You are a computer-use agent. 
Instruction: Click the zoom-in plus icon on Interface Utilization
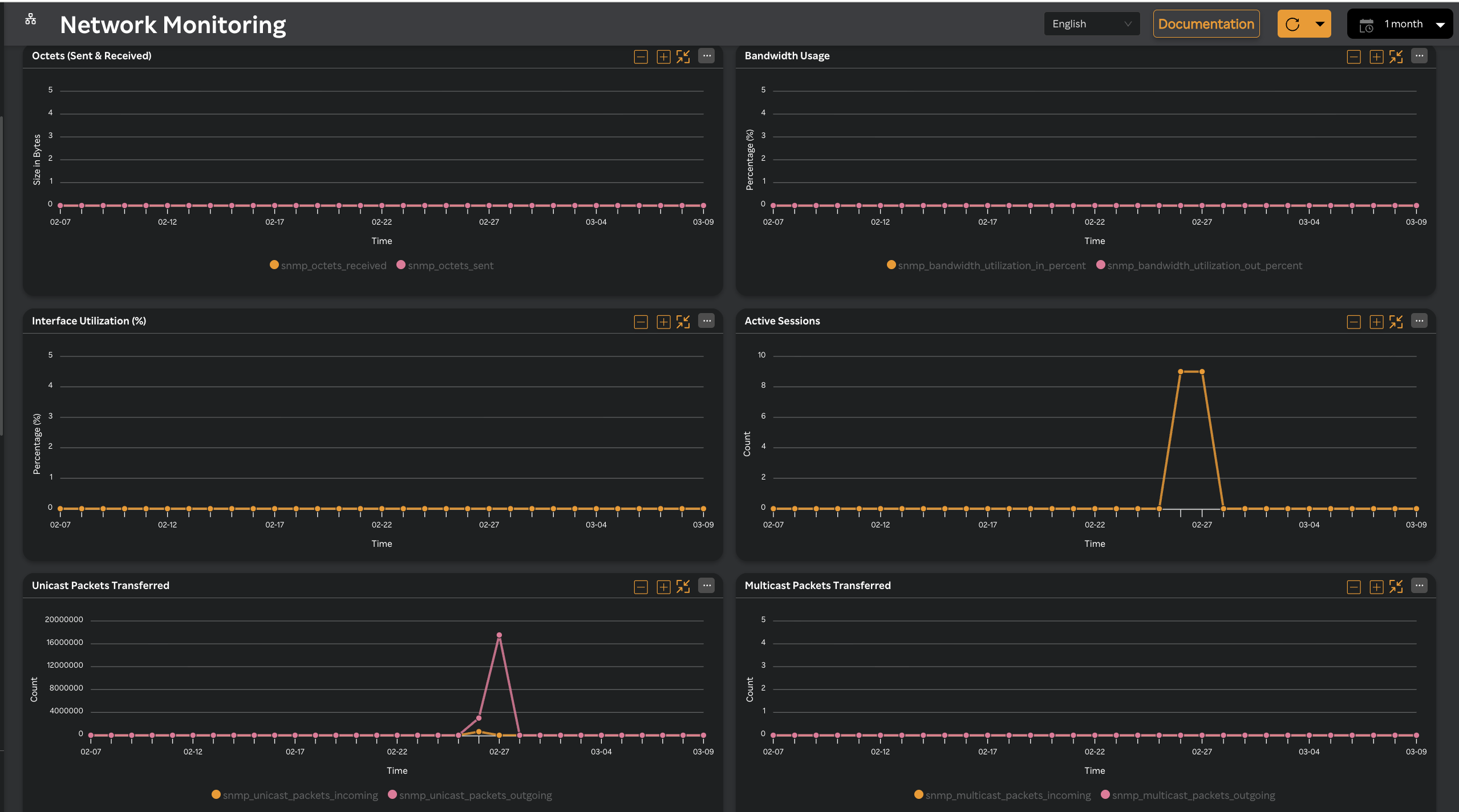pos(662,322)
